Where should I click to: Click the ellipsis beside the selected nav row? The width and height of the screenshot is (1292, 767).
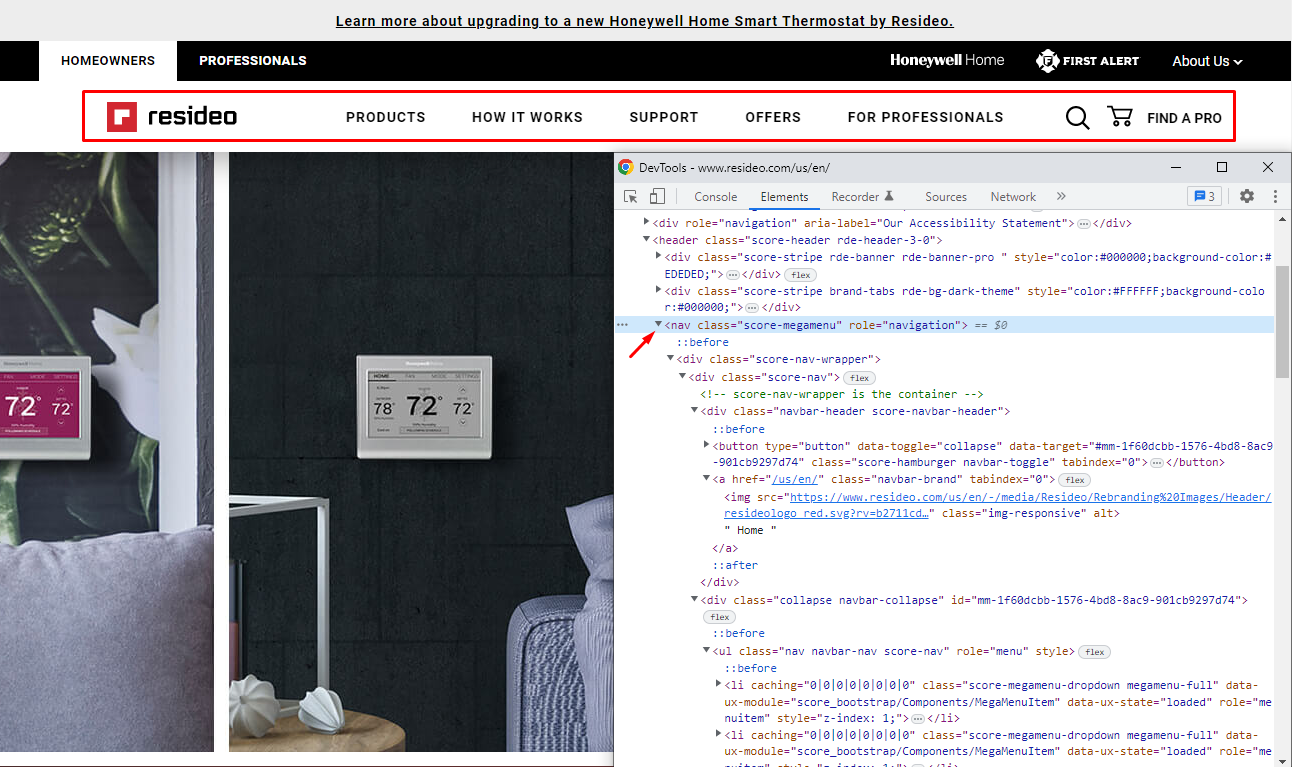622,325
